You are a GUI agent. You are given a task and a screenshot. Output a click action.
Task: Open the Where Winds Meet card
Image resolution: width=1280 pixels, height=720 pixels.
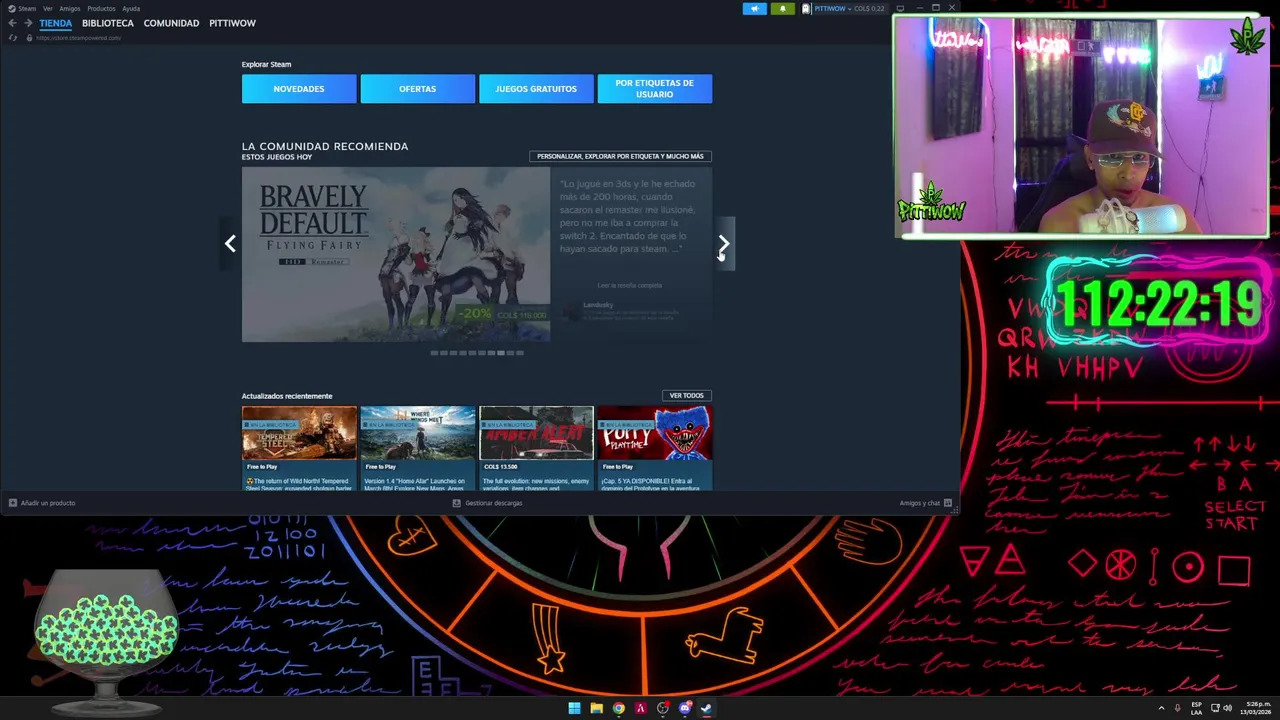(x=417, y=447)
